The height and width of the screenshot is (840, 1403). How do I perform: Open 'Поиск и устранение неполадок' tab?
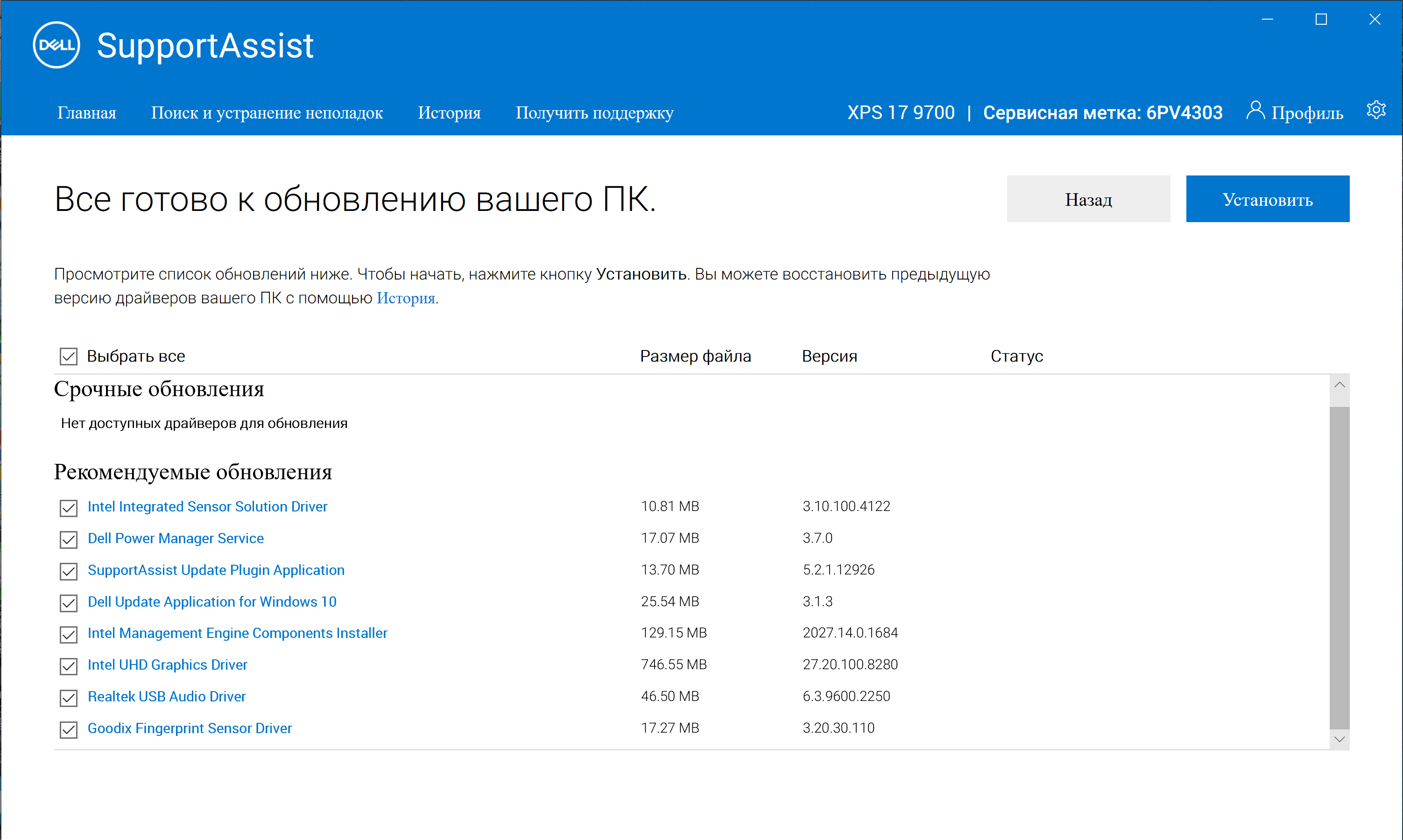tap(267, 112)
